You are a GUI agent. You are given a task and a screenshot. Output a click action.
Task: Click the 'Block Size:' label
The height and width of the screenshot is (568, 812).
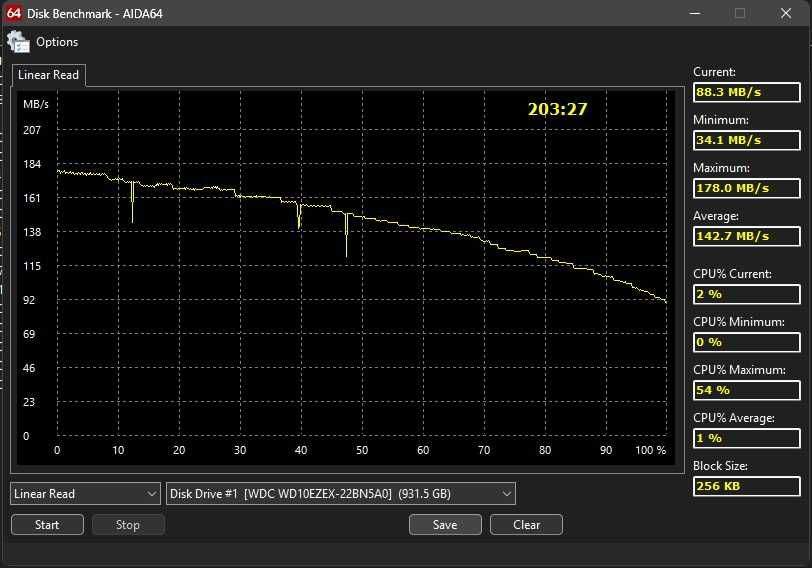tap(720, 466)
